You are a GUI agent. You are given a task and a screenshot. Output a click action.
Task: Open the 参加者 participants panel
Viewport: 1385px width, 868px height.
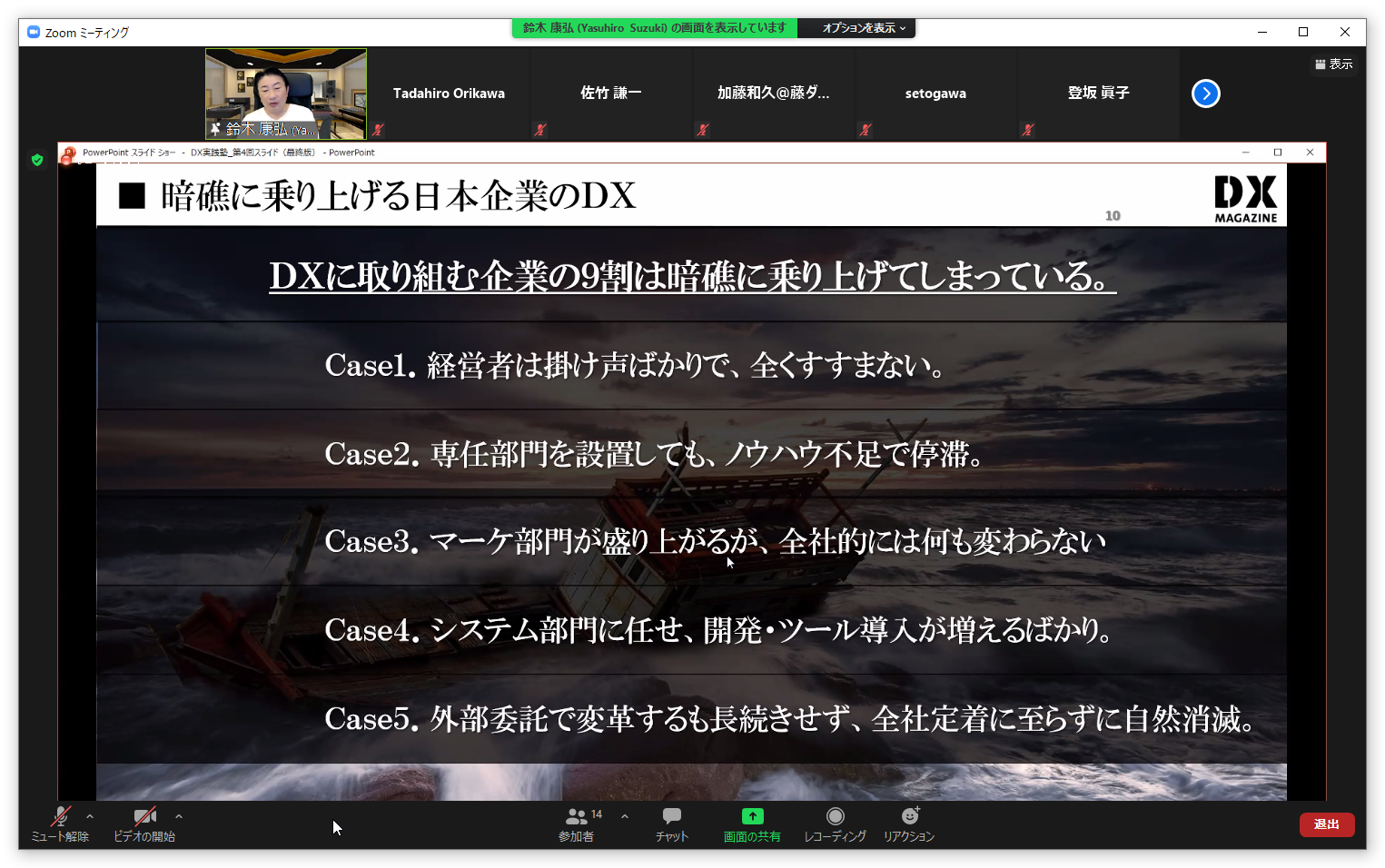577,824
